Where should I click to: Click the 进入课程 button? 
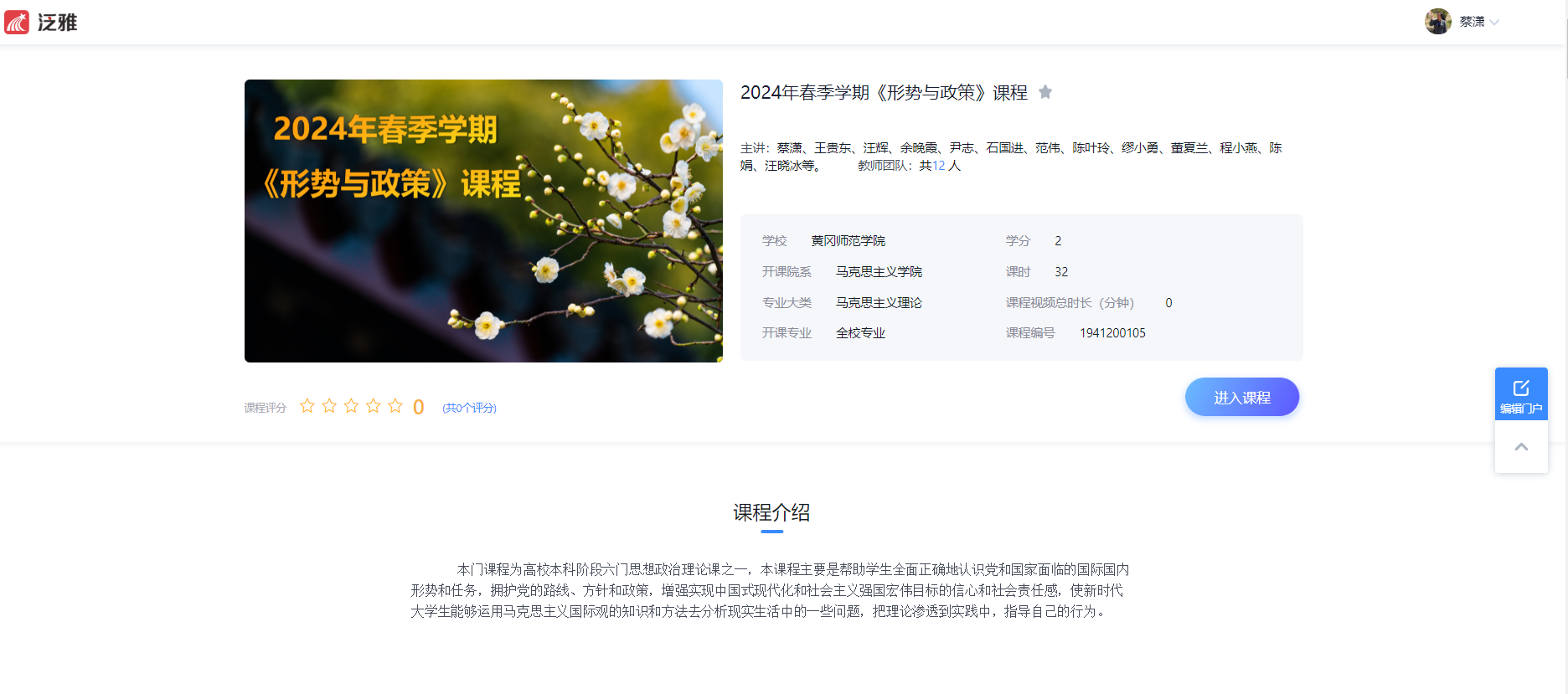coord(1242,397)
